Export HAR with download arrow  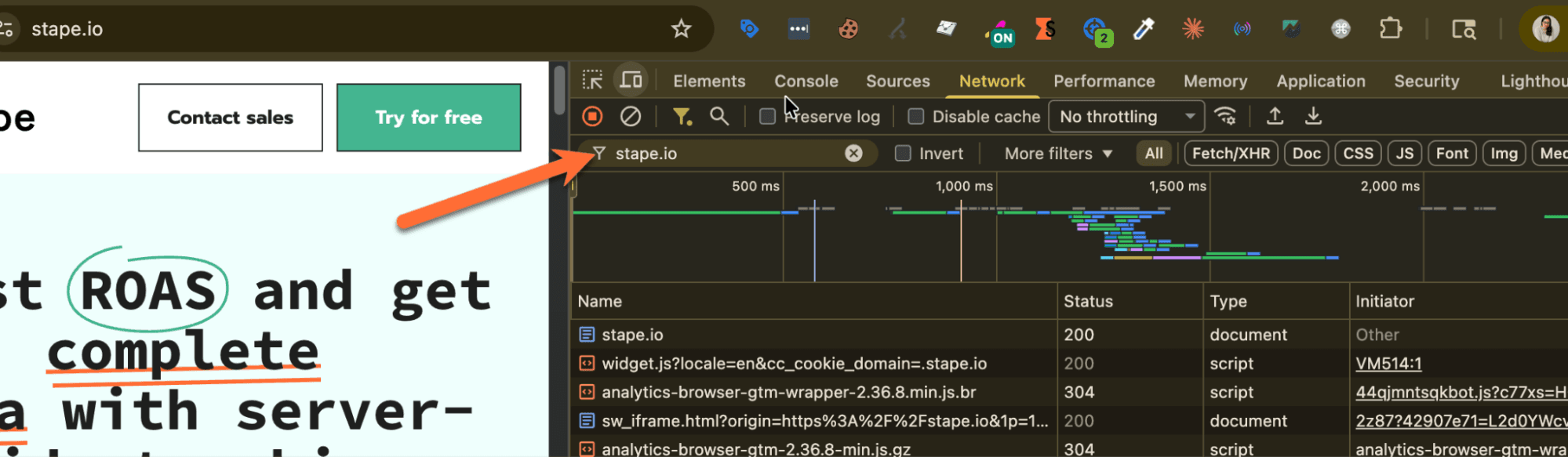click(1313, 117)
